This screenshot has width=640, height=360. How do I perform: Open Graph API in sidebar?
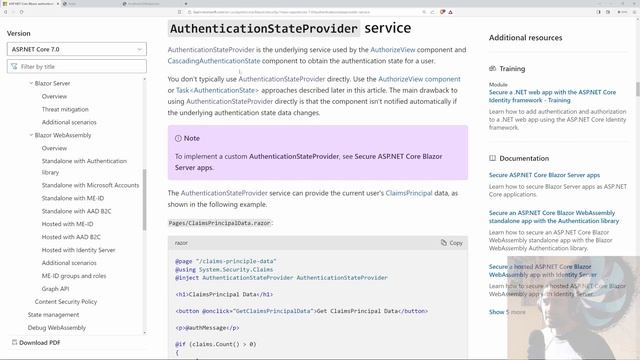click(x=55, y=289)
